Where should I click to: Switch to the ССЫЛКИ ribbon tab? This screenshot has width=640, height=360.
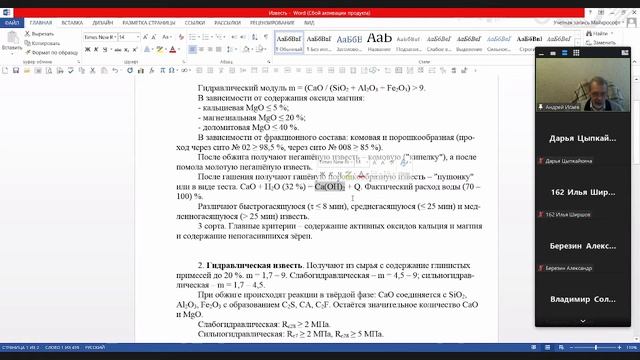pyautogui.click(x=195, y=23)
